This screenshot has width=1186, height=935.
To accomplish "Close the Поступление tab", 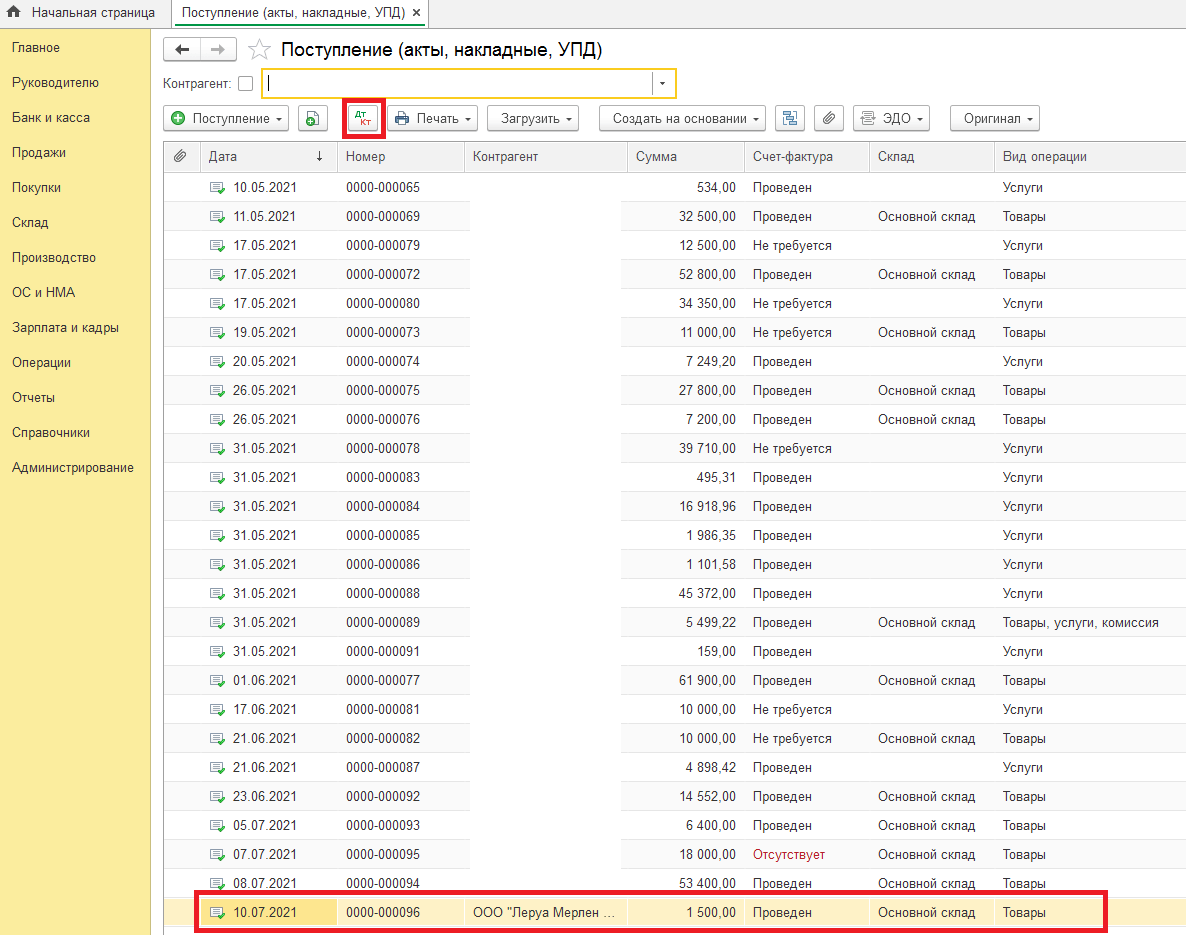I will click(417, 13).
